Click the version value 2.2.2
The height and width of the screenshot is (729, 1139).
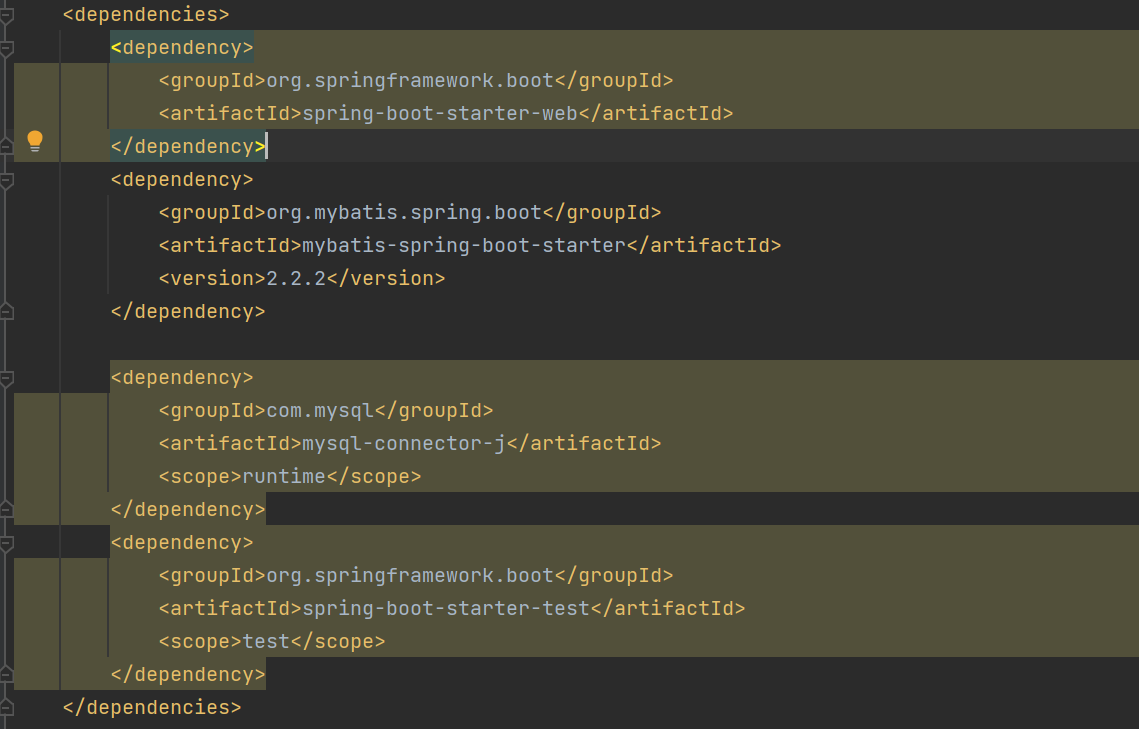(x=296, y=278)
